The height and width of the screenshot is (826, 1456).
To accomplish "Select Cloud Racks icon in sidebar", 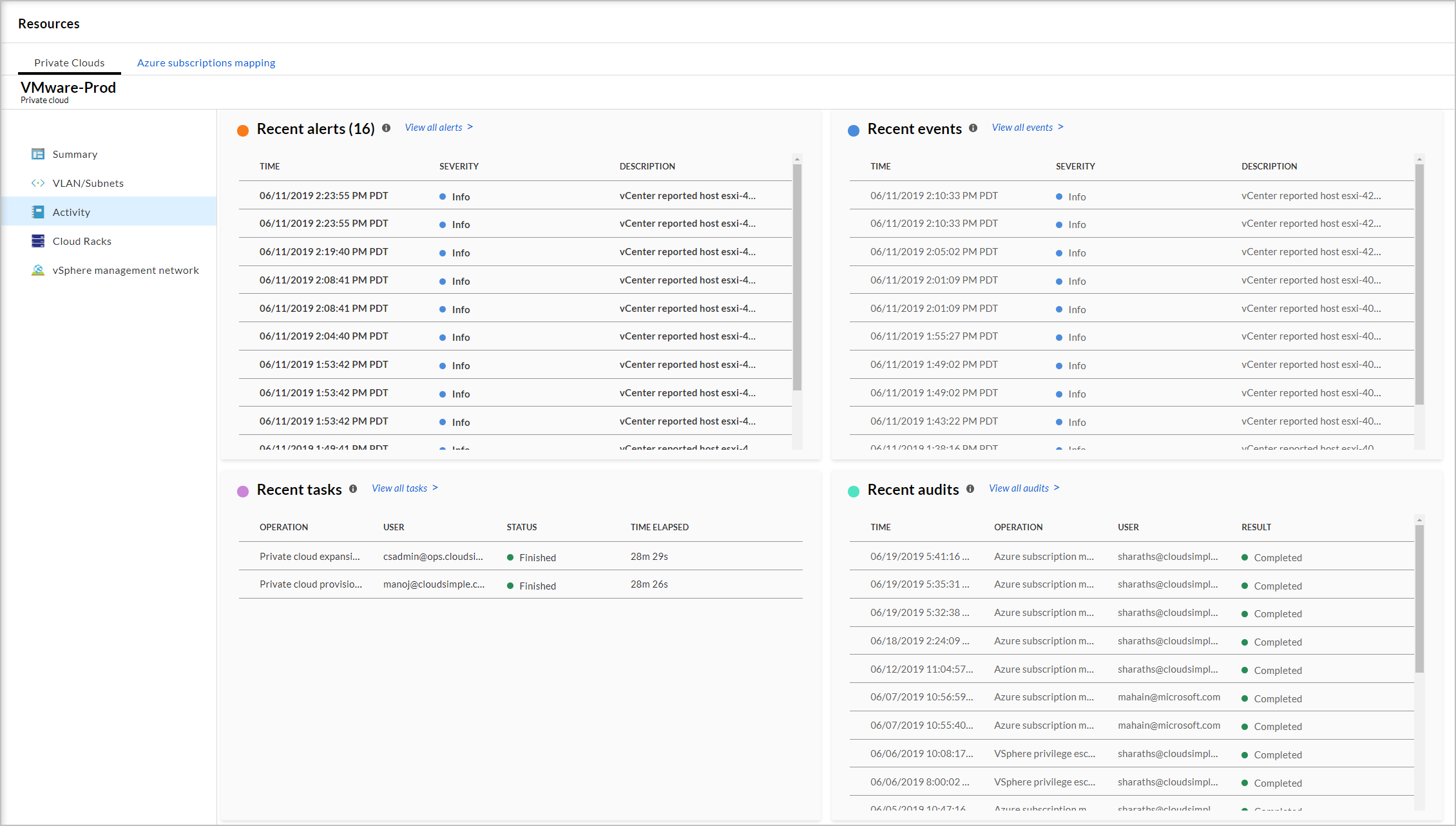I will 38,241.
